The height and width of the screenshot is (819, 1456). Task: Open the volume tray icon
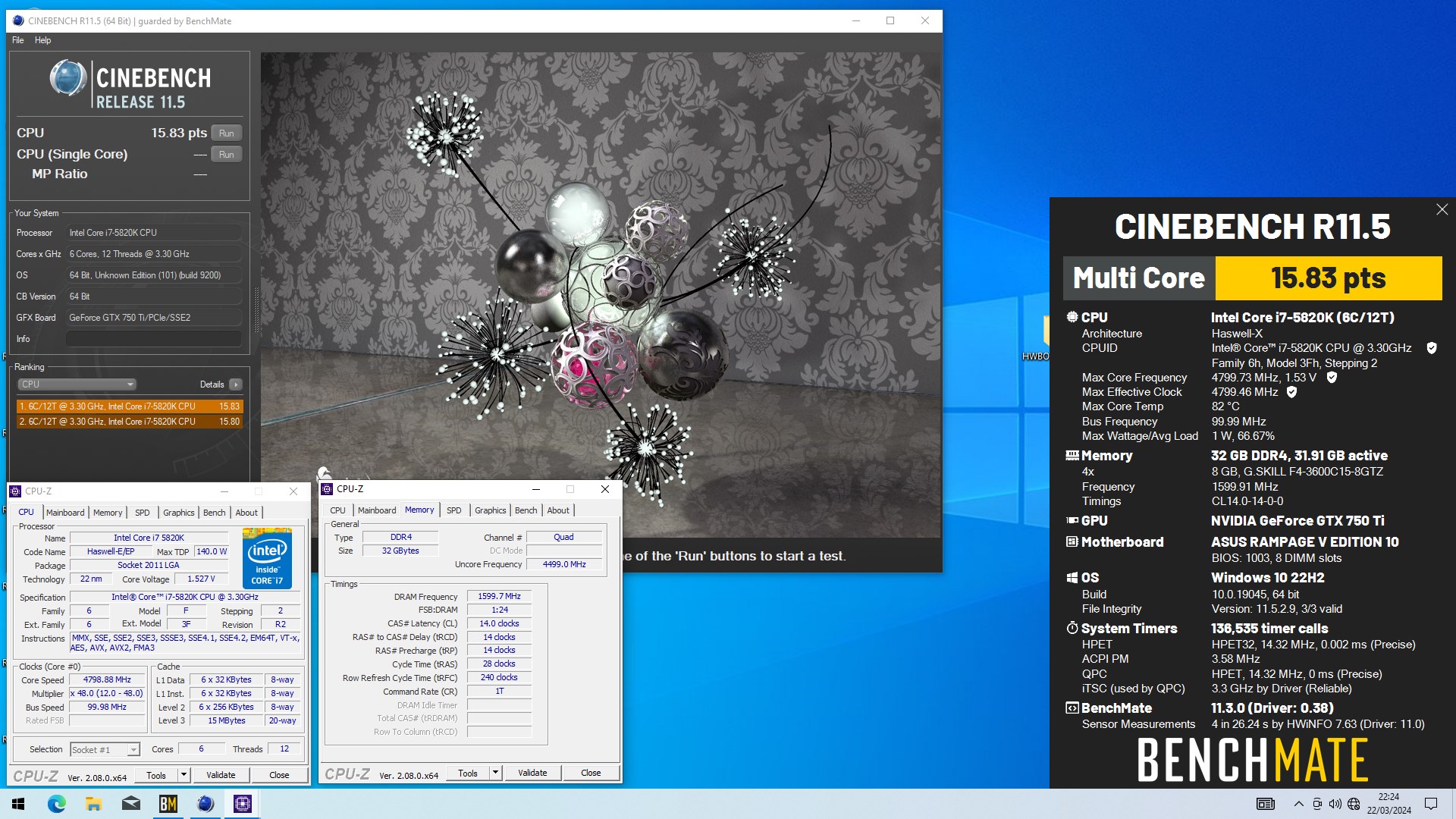1335,804
